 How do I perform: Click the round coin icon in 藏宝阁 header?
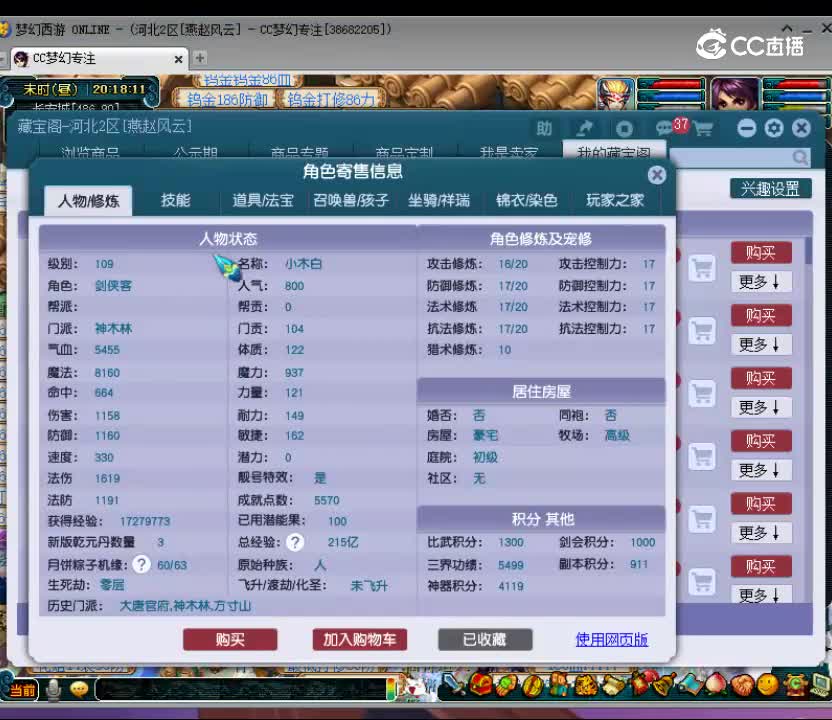click(625, 128)
